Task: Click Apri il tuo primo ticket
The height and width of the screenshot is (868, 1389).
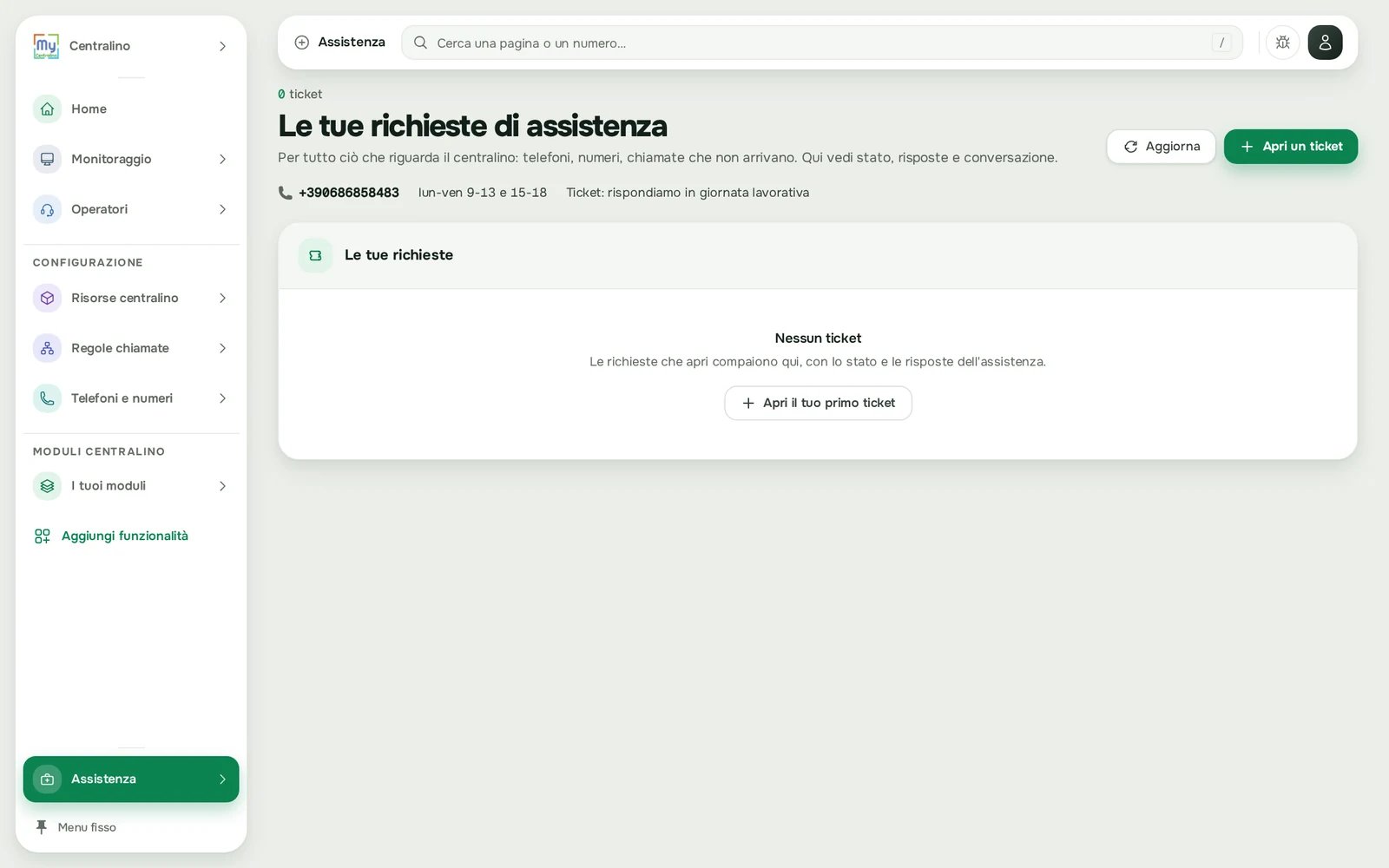Action: (x=818, y=403)
